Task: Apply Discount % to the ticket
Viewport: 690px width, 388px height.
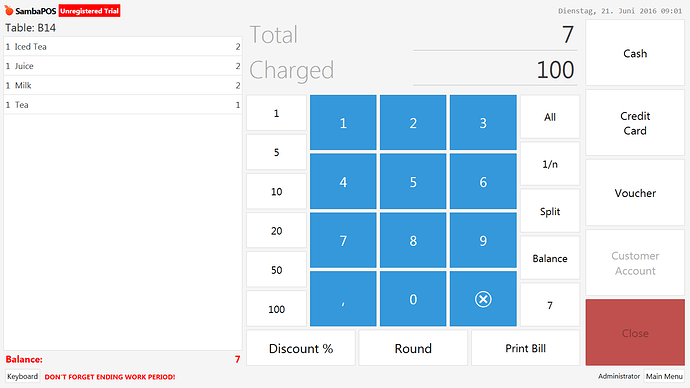Action: (301, 348)
